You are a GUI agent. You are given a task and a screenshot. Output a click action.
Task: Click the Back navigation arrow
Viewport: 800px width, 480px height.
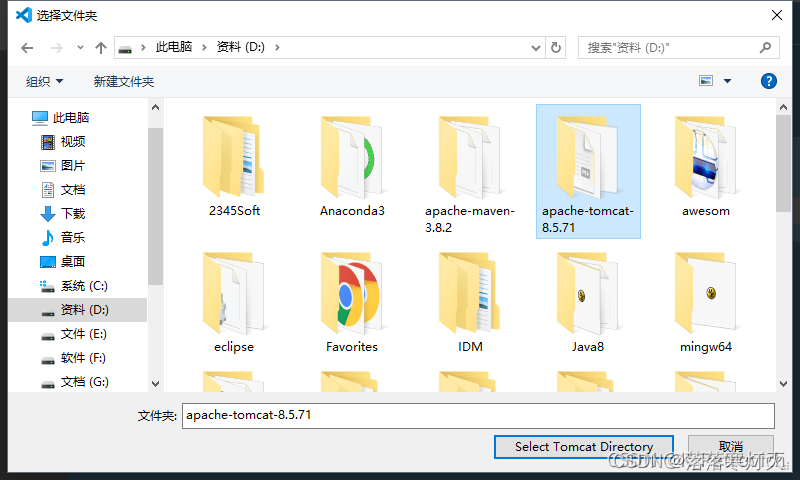pyautogui.click(x=27, y=48)
